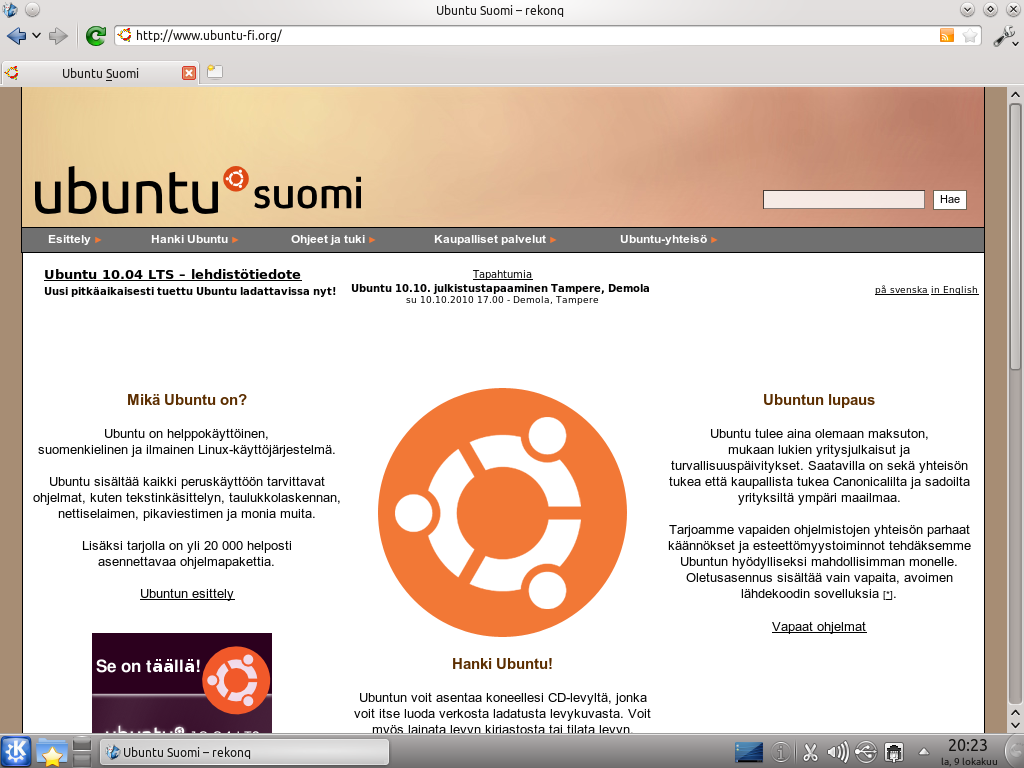
Task: Click the Klipper clipboard scissors icon
Action: tap(810, 751)
